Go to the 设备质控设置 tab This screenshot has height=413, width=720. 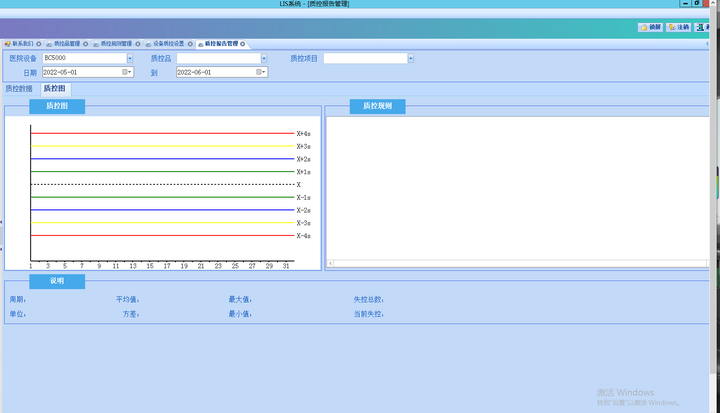coord(167,44)
